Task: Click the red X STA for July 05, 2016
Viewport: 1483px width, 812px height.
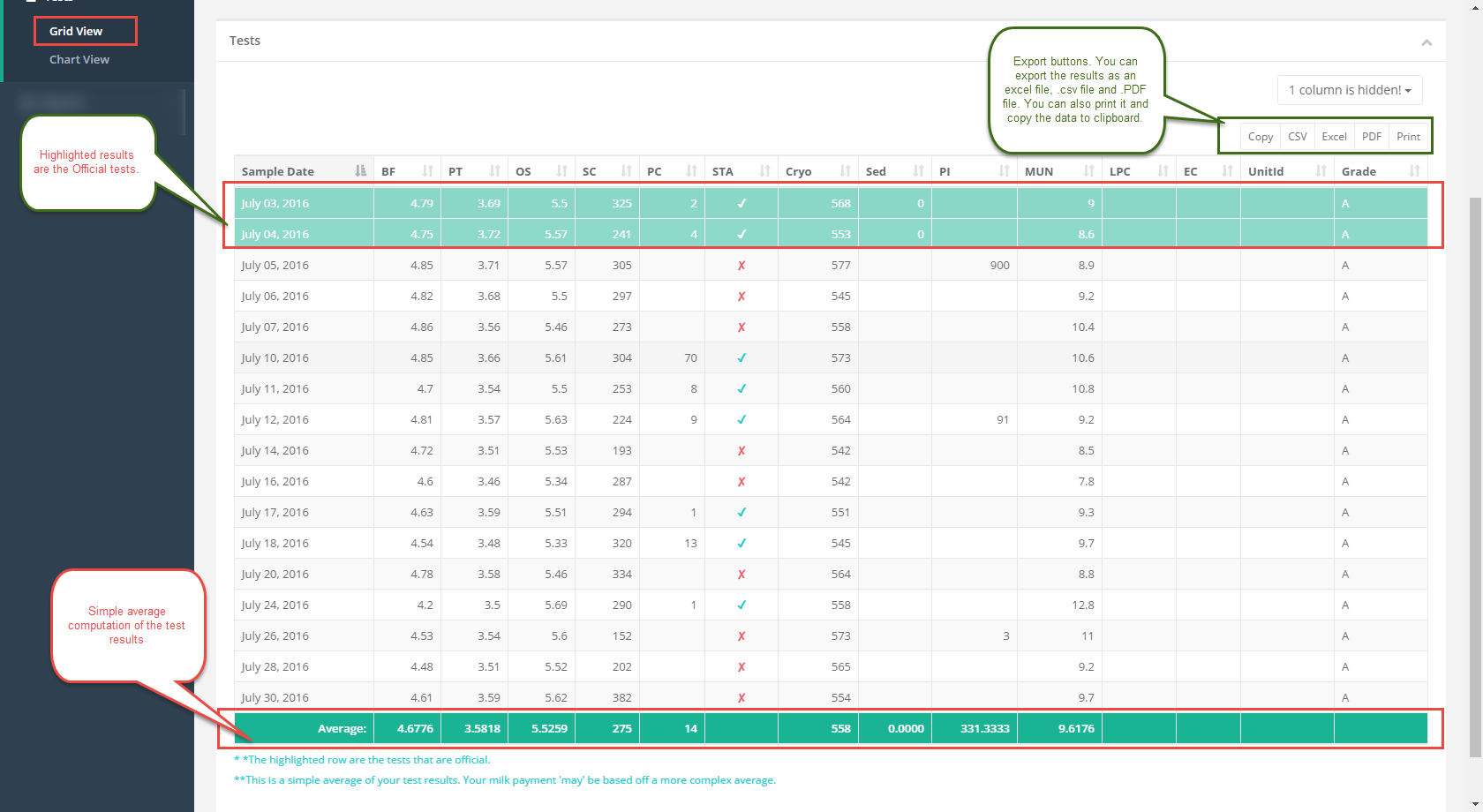Action: [741, 265]
